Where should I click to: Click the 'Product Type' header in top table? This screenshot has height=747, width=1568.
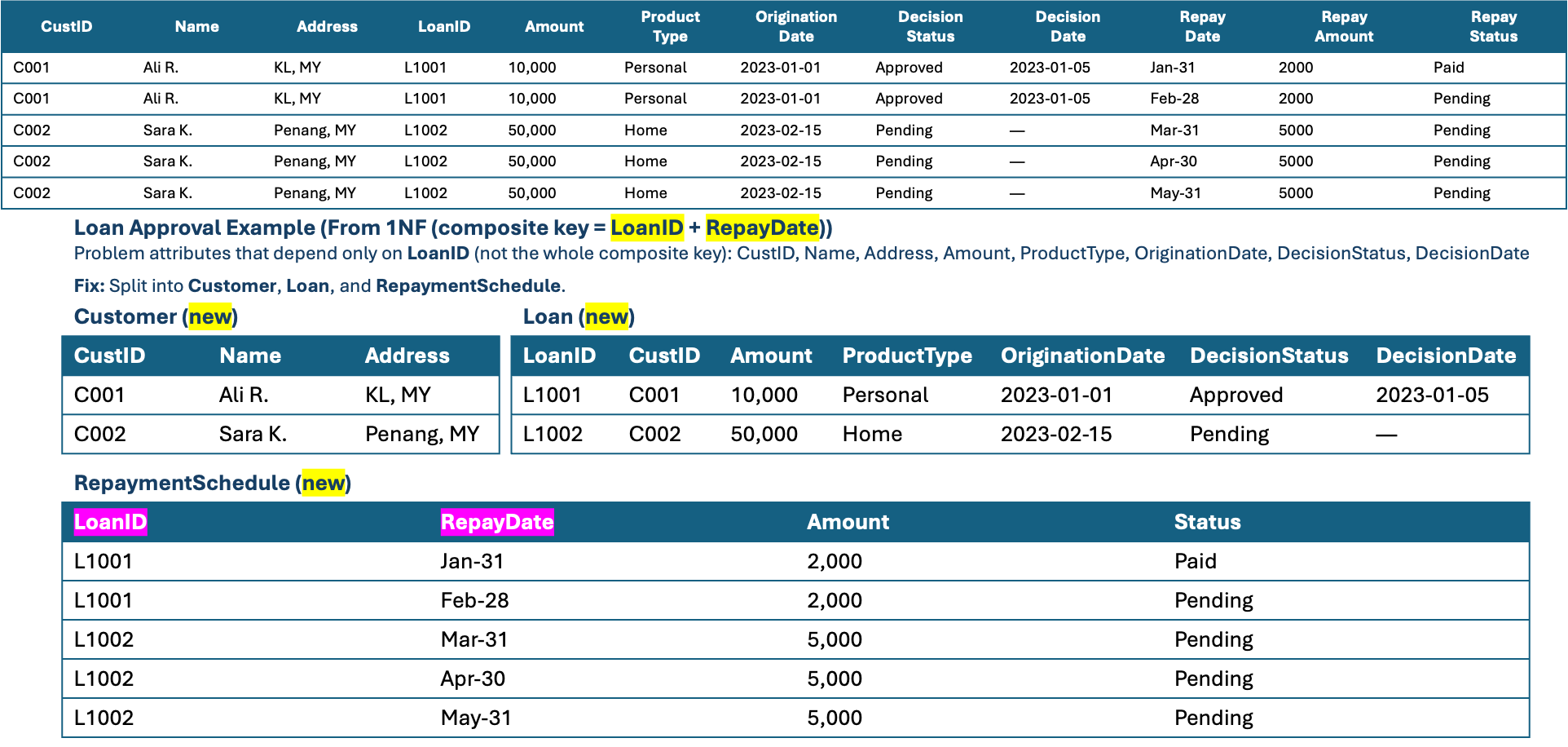pyautogui.click(x=670, y=27)
